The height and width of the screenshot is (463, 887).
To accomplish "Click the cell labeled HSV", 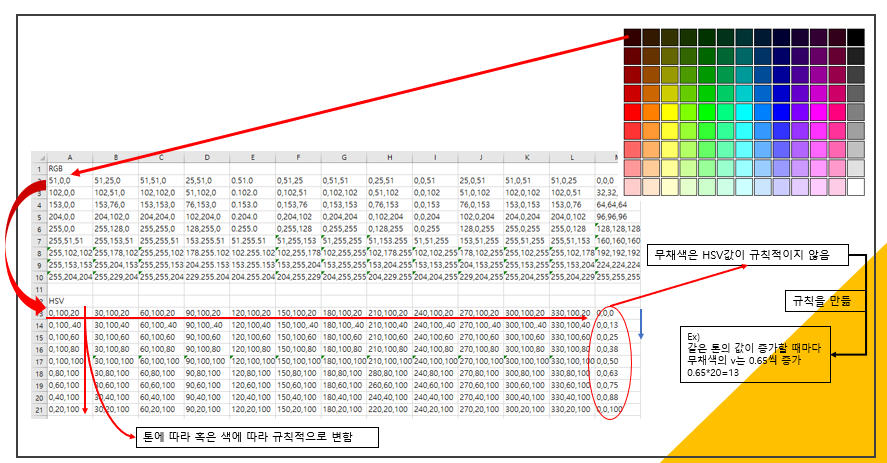I will [70, 301].
